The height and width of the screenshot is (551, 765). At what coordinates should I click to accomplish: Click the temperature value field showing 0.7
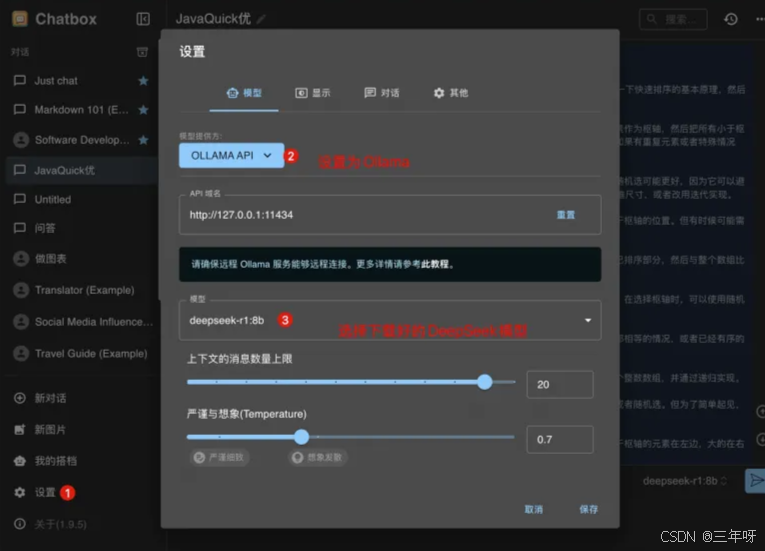pos(560,439)
